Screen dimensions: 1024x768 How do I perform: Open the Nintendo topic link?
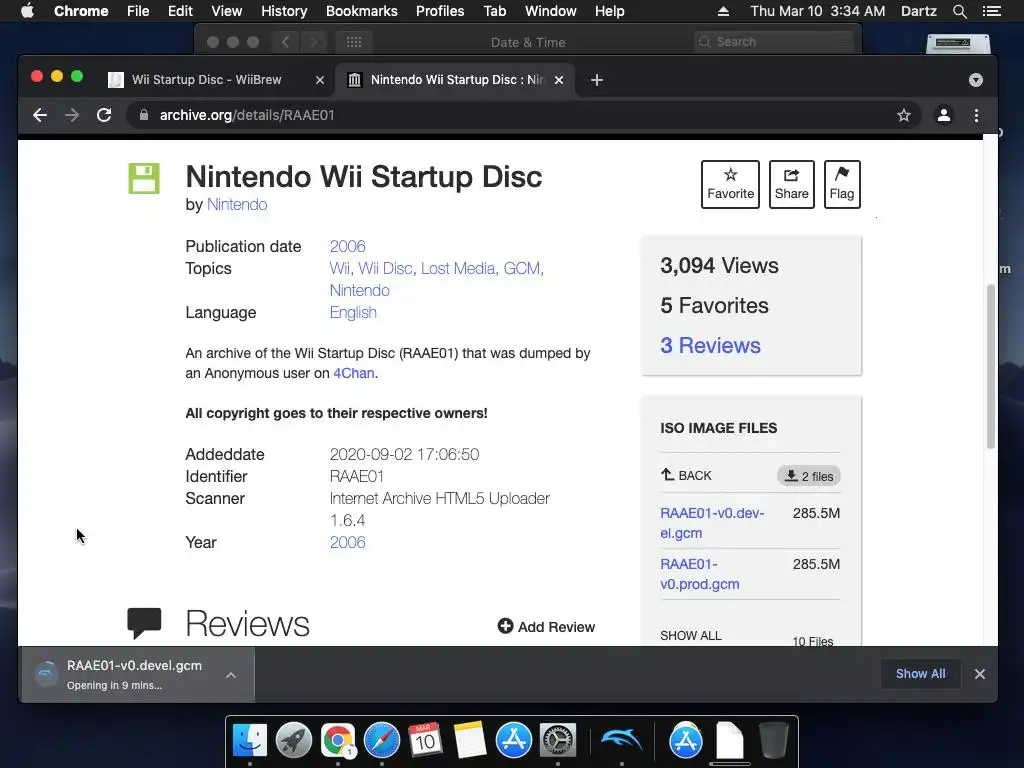click(x=359, y=291)
